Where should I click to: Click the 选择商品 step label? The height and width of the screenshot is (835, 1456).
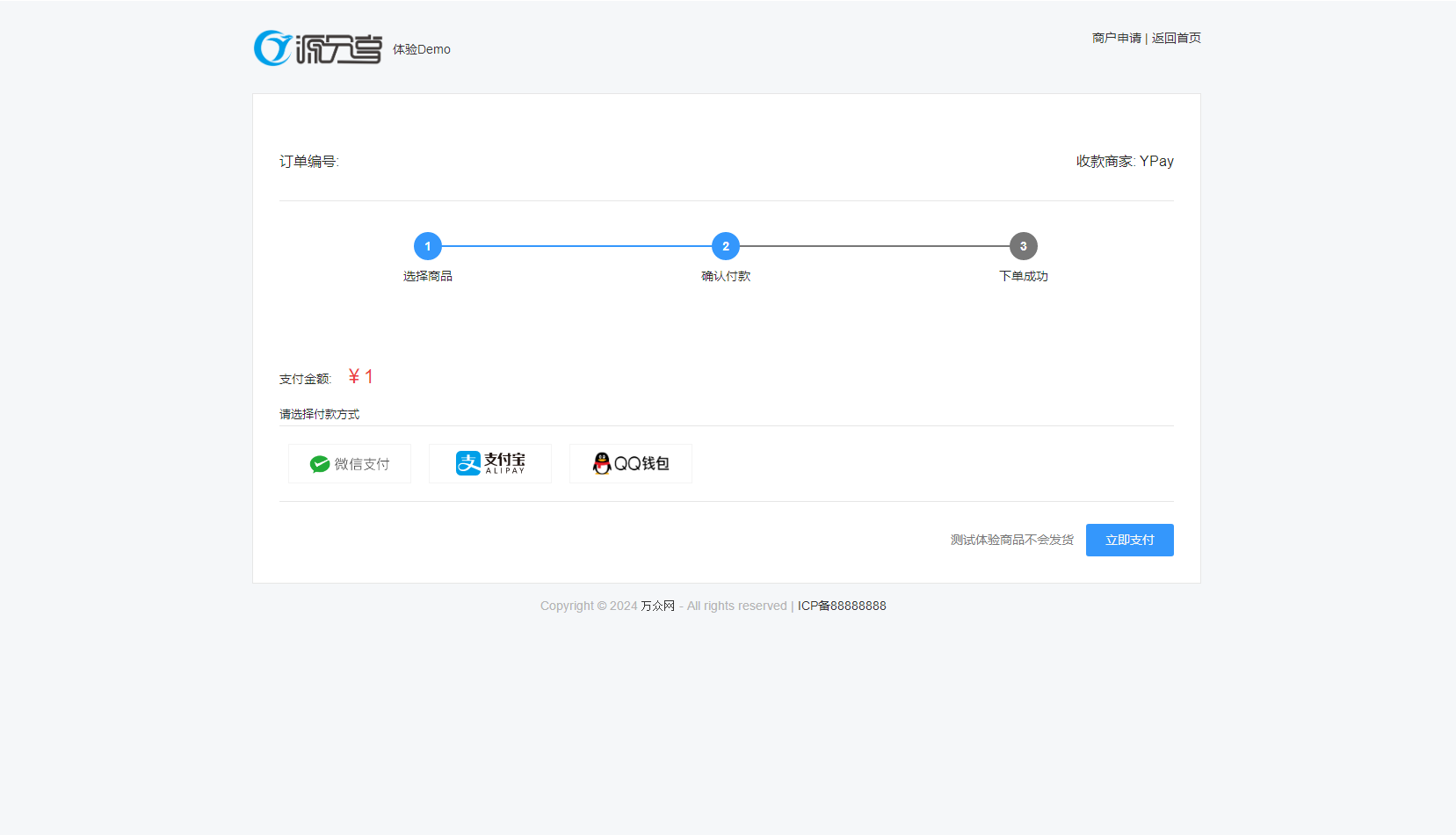[428, 276]
